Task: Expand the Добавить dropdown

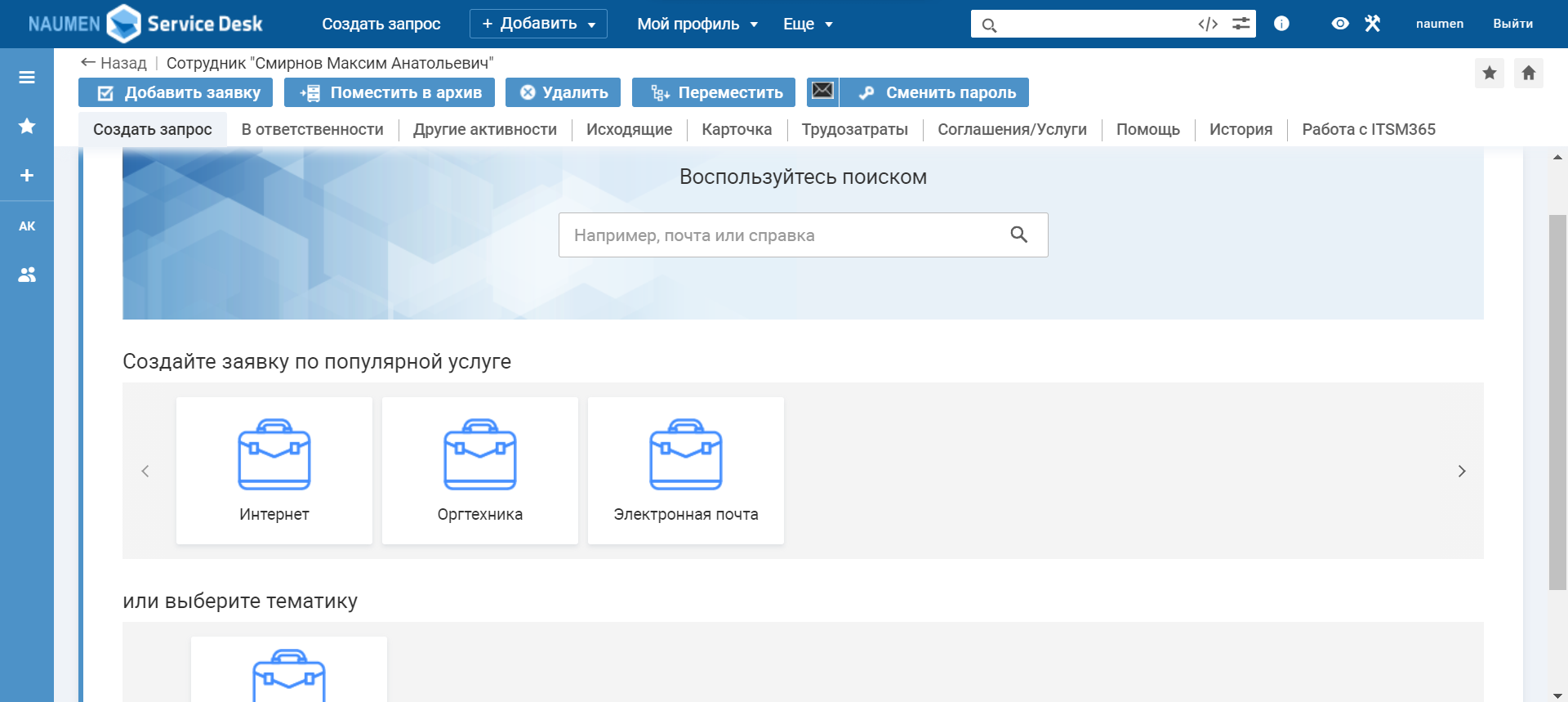Action: pyautogui.click(x=538, y=24)
